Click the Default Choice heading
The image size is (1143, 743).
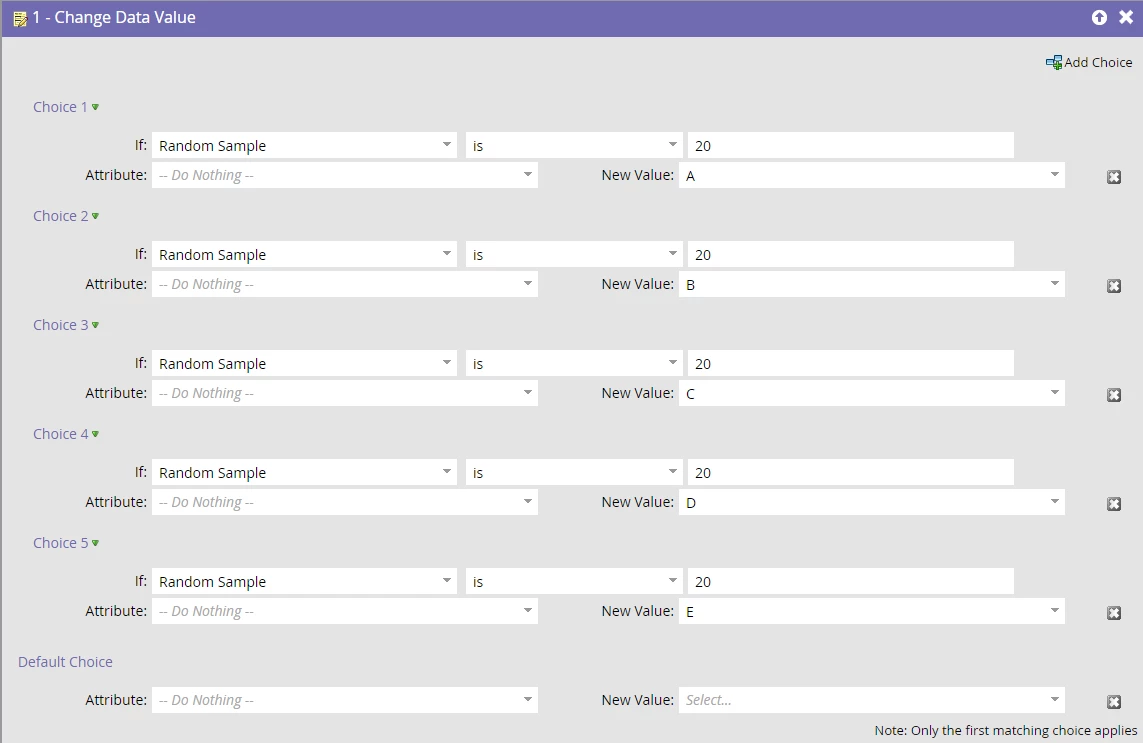point(66,662)
